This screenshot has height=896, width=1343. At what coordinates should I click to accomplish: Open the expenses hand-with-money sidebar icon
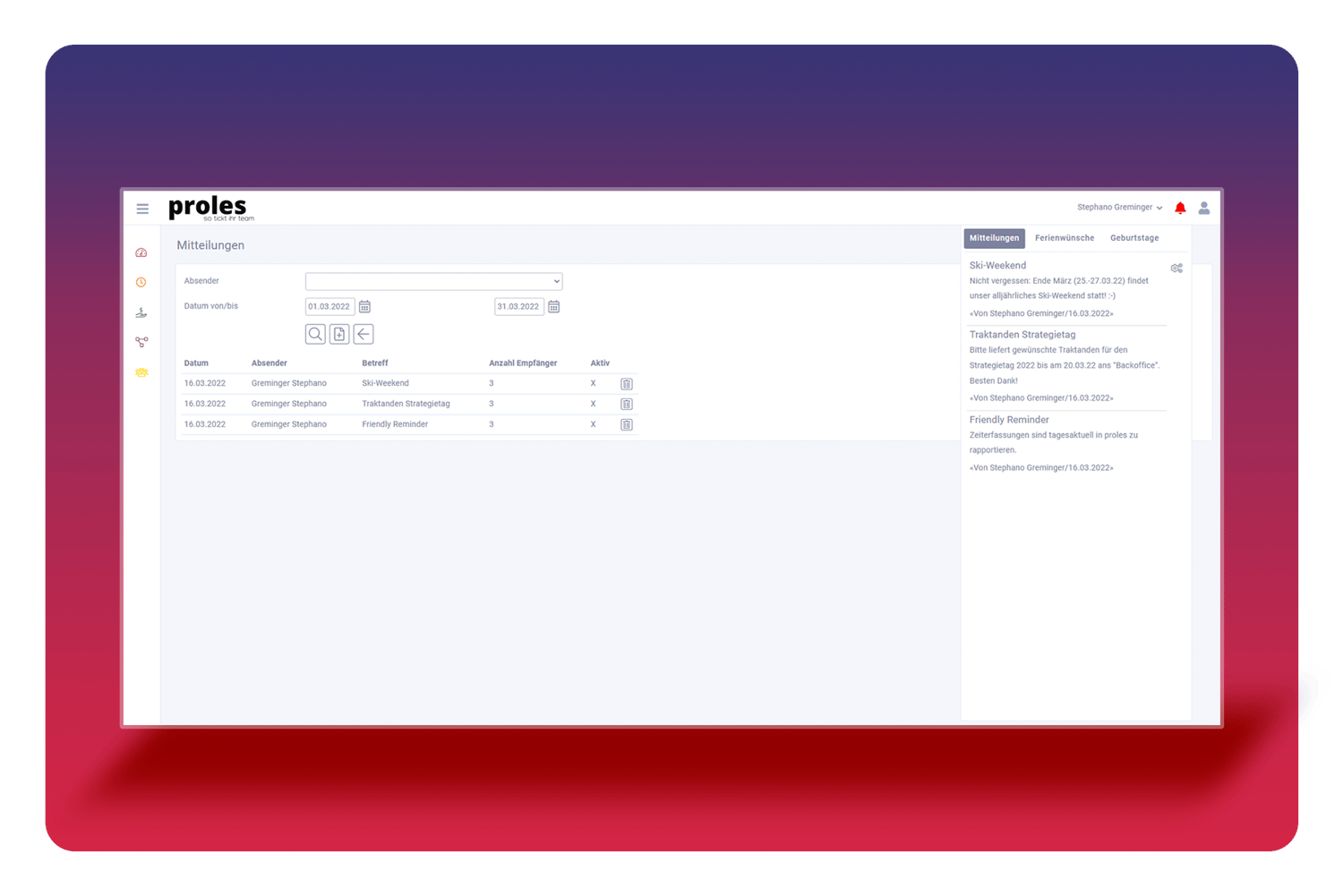pos(141,312)
